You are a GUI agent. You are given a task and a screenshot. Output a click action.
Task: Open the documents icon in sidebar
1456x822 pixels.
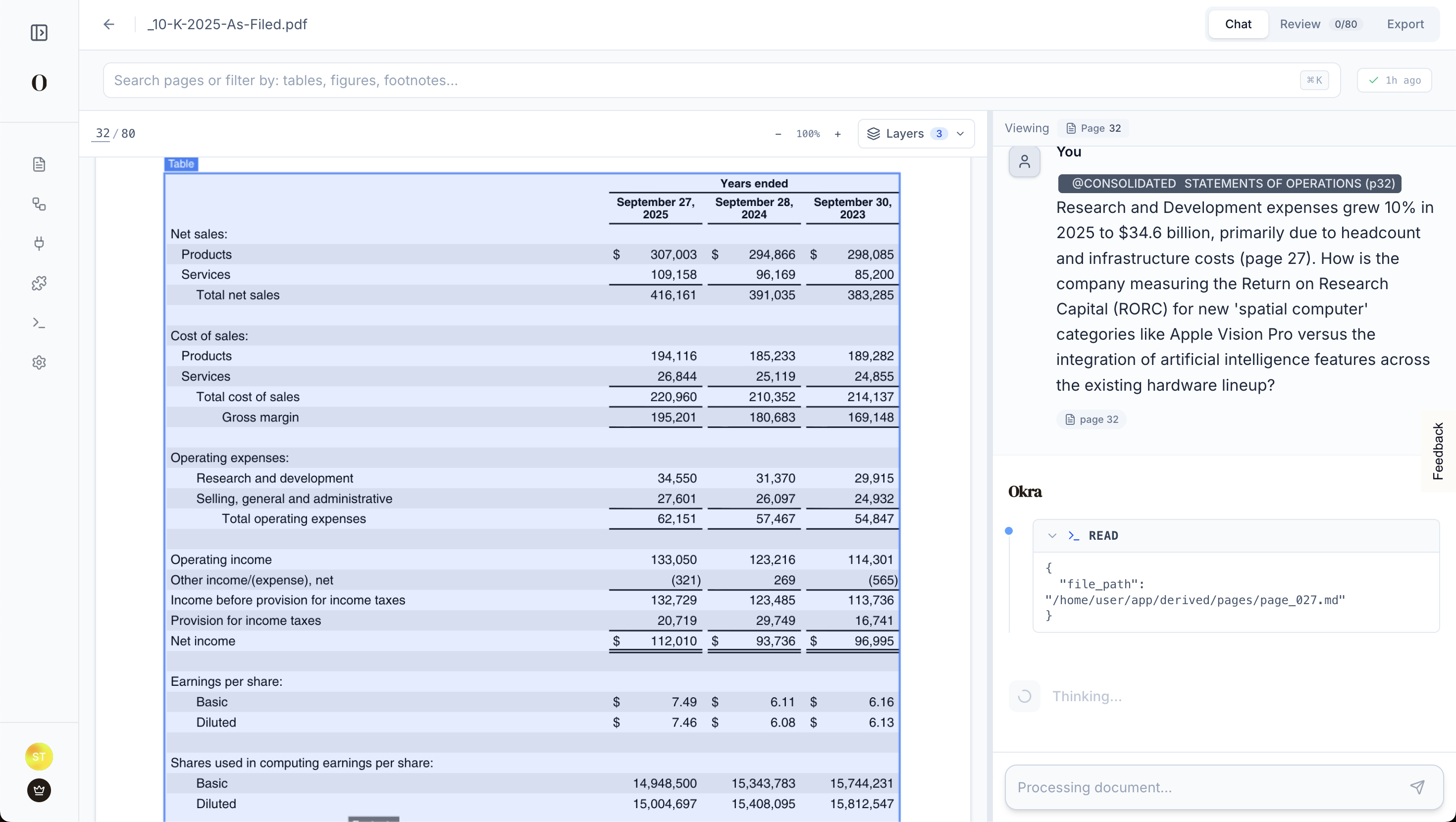39,164
